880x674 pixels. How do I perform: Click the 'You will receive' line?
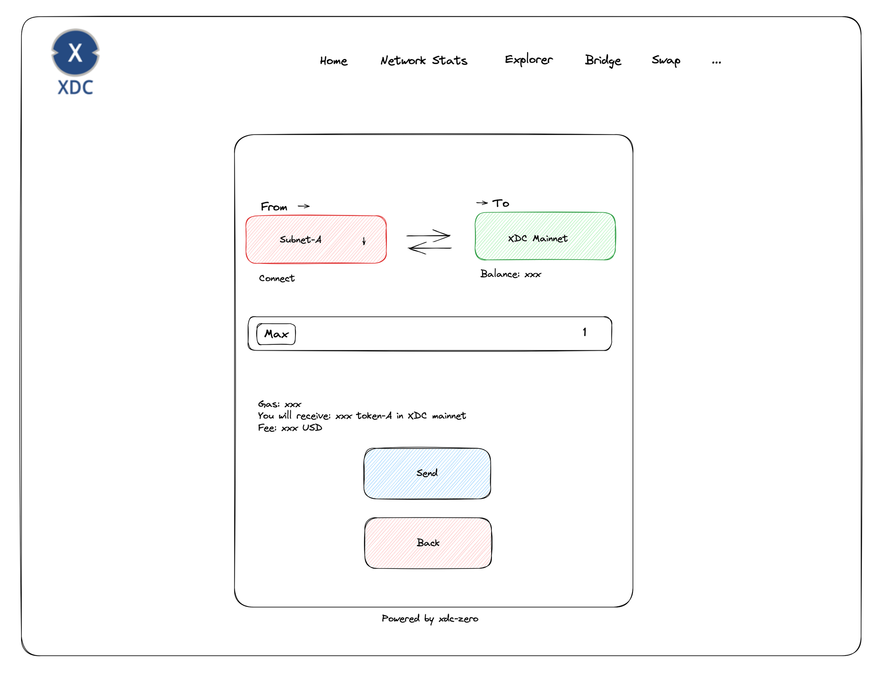[x=361, y=416]
